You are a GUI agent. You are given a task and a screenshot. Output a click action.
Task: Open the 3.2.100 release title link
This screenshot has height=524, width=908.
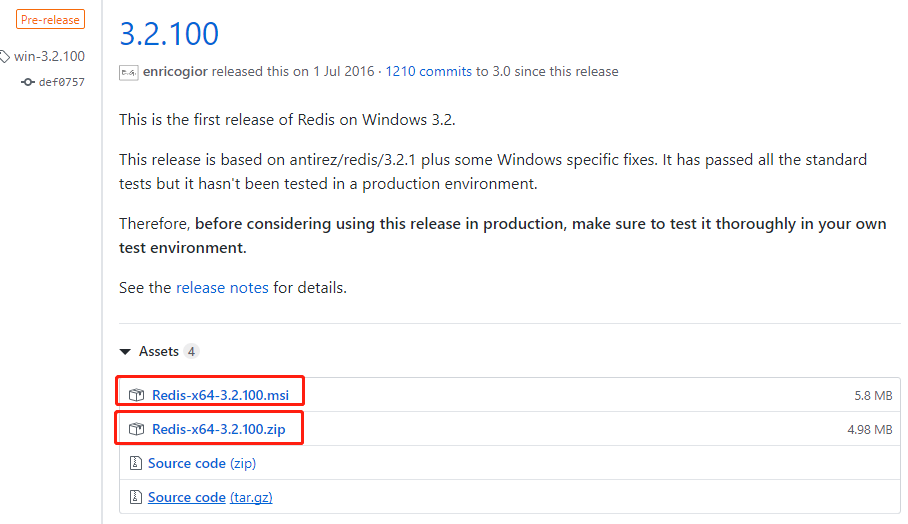pos(168,33)
